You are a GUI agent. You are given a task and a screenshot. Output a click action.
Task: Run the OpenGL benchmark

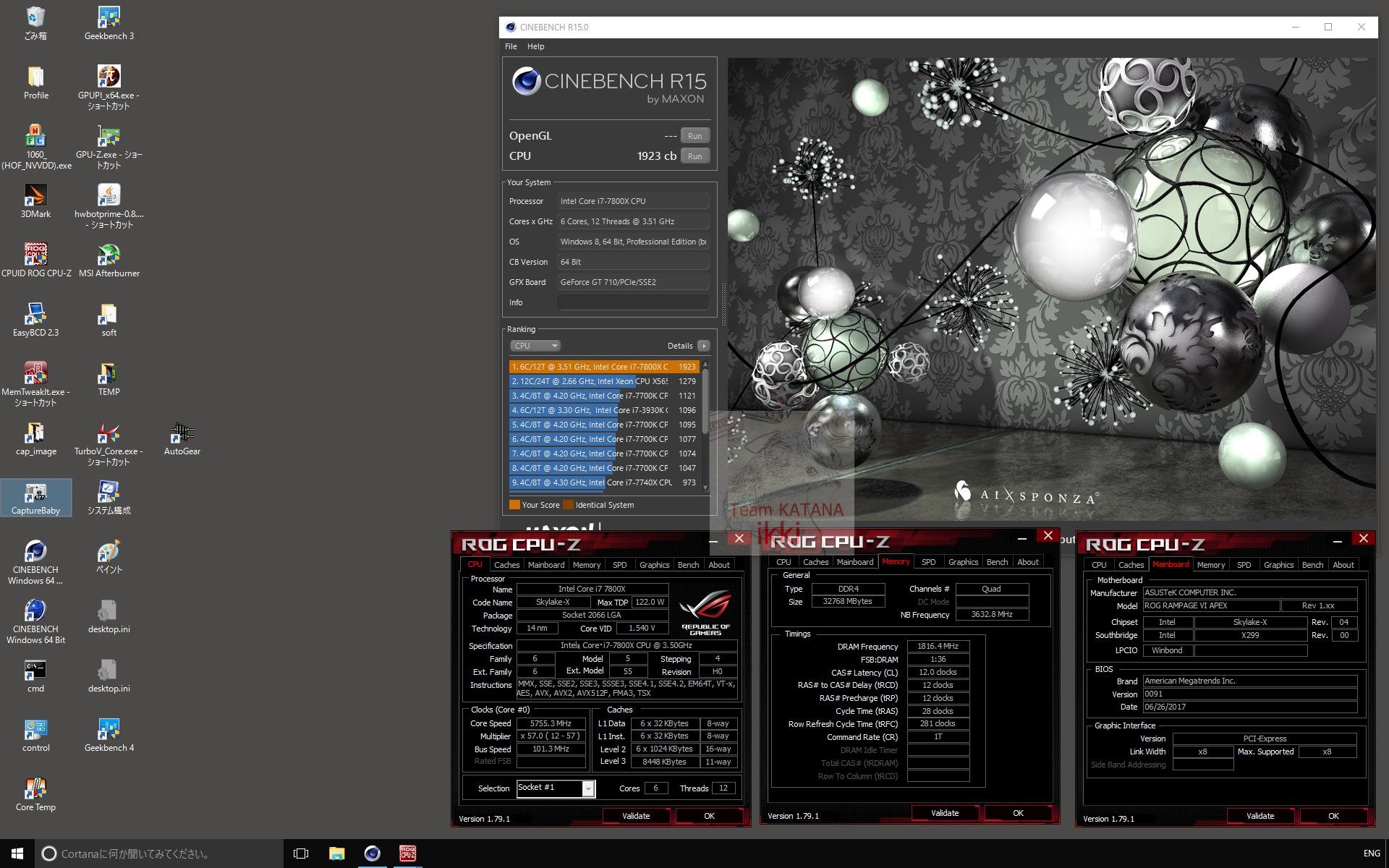coord(694,136)
